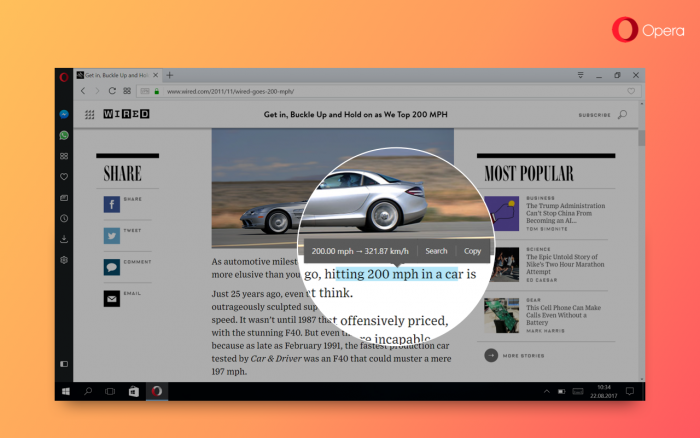Open the Opera main menu logo
Viewport: 700px width, 438px height.
click(x=63, y=76)
